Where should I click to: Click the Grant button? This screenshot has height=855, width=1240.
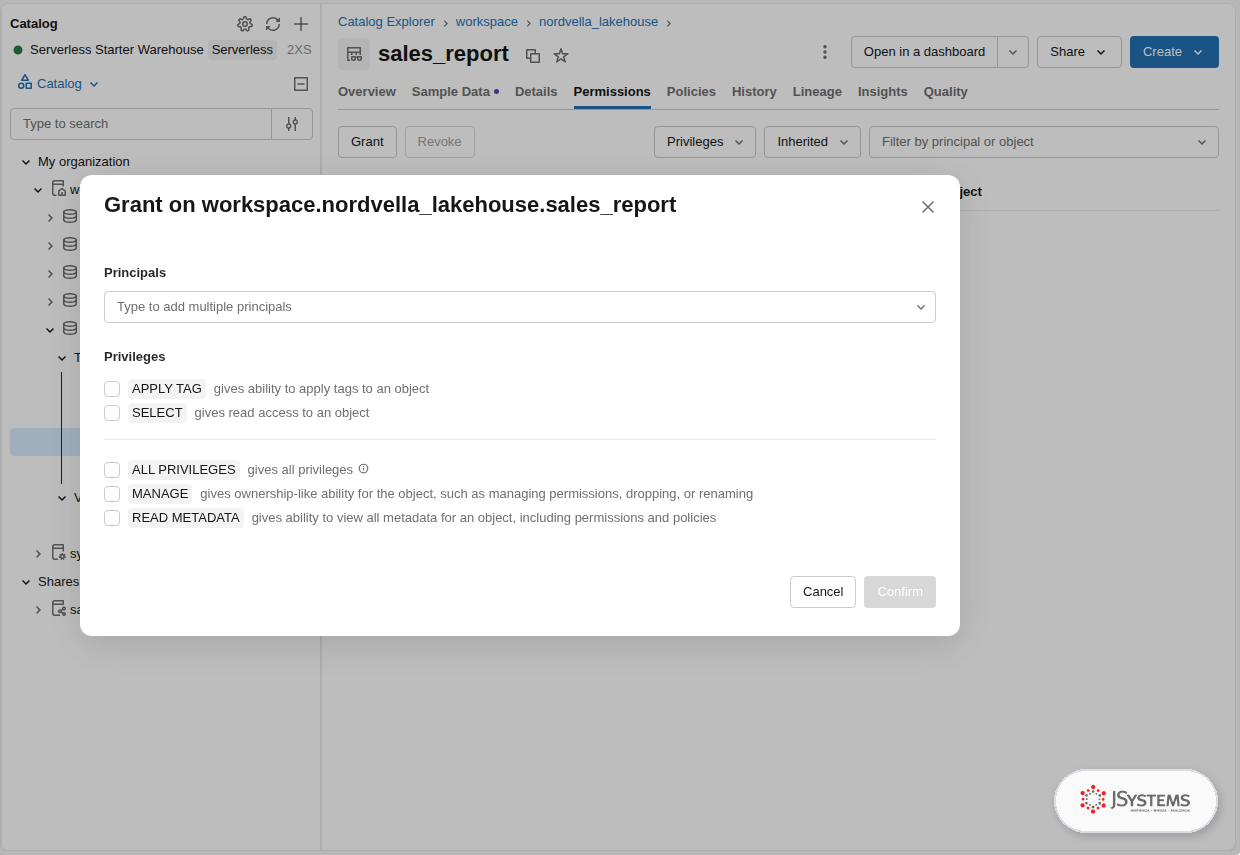(367, 142)
